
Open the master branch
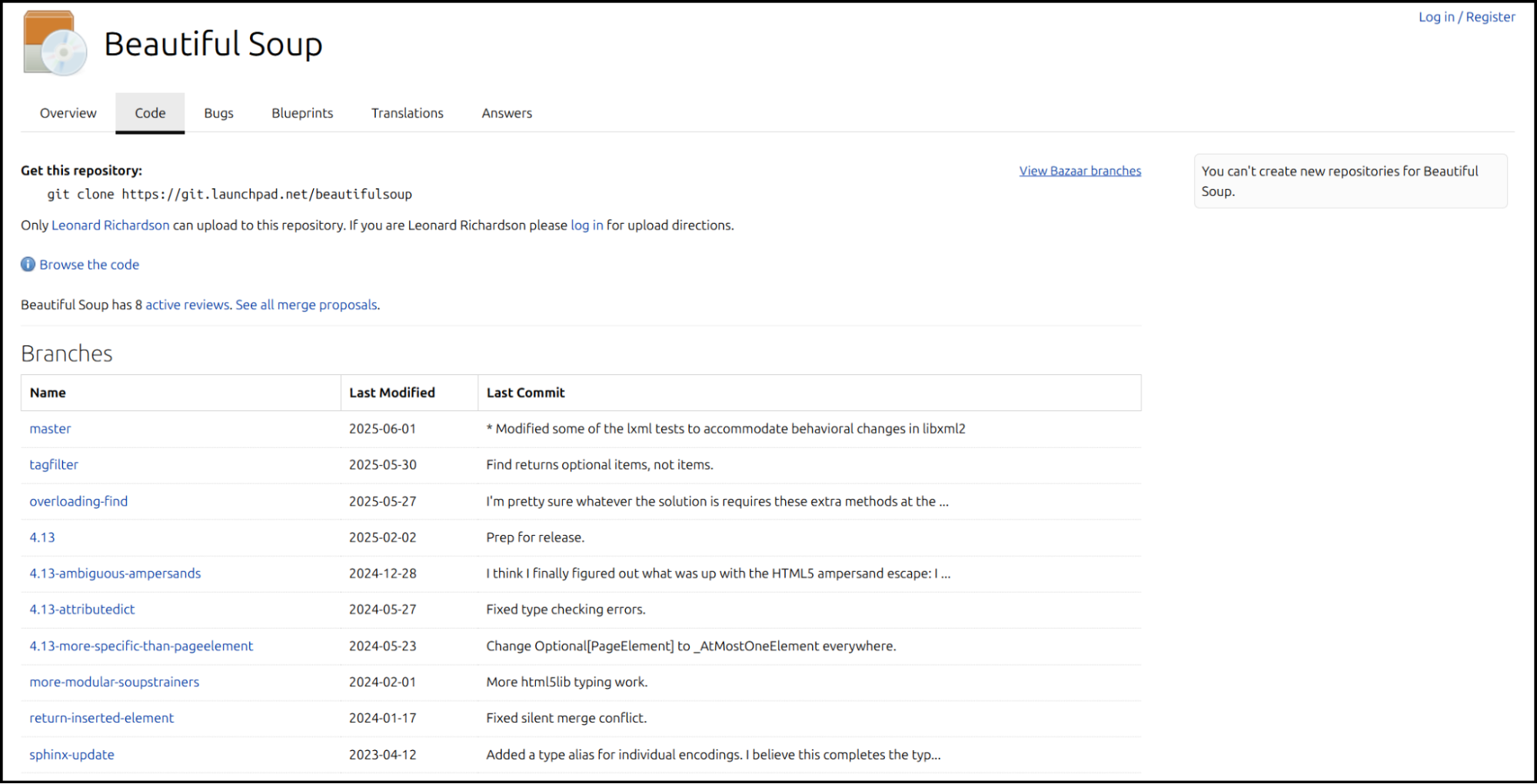tap(50, 429)
